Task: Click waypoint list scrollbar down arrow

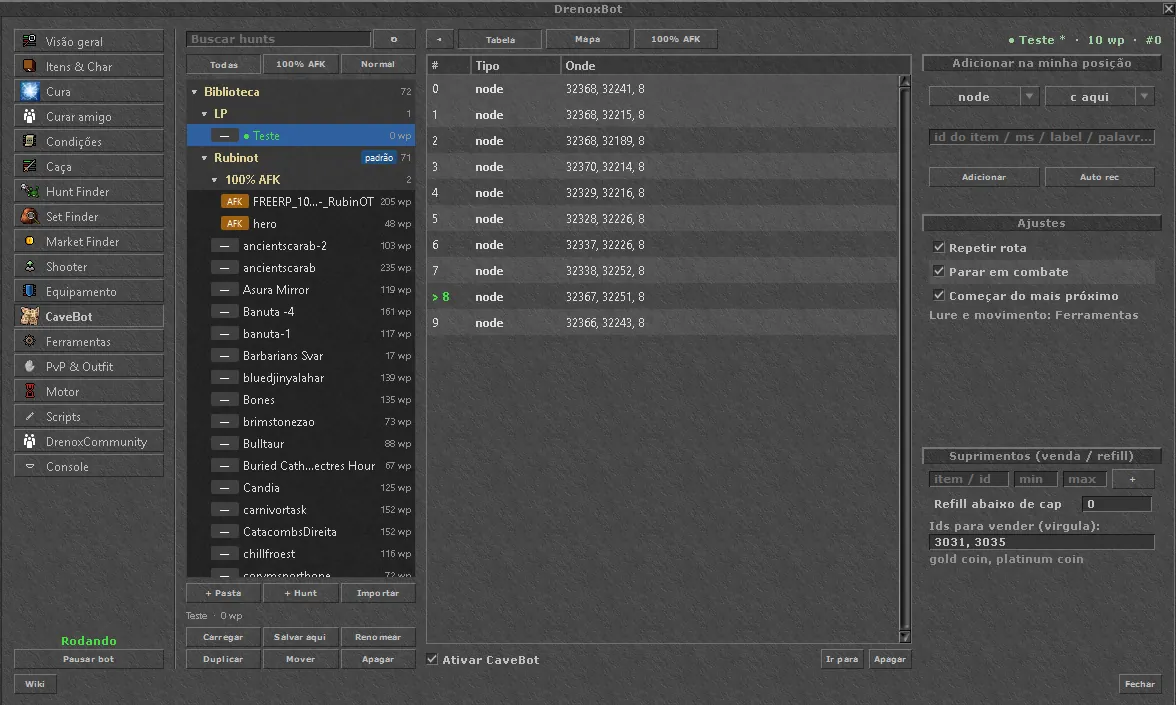Action: pos(904,637)
